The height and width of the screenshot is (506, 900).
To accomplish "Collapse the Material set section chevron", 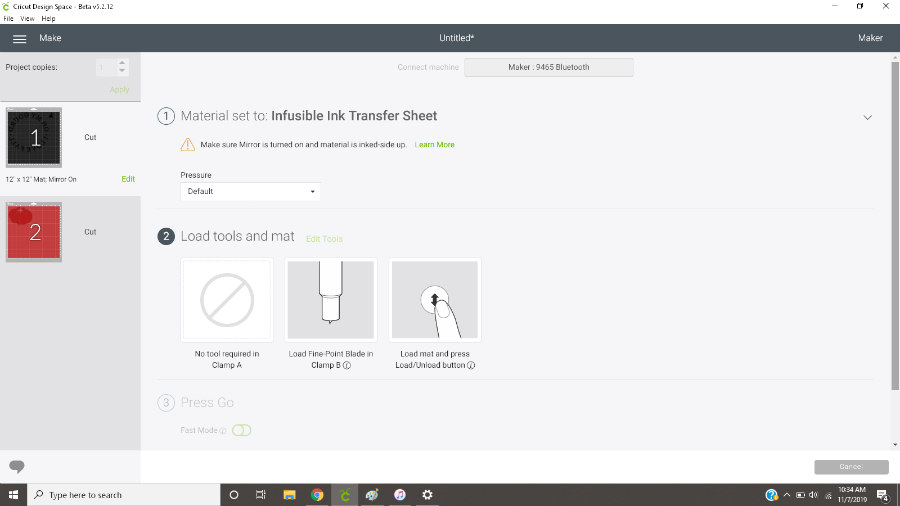I will pyautogui.click(x=867, y=117).
